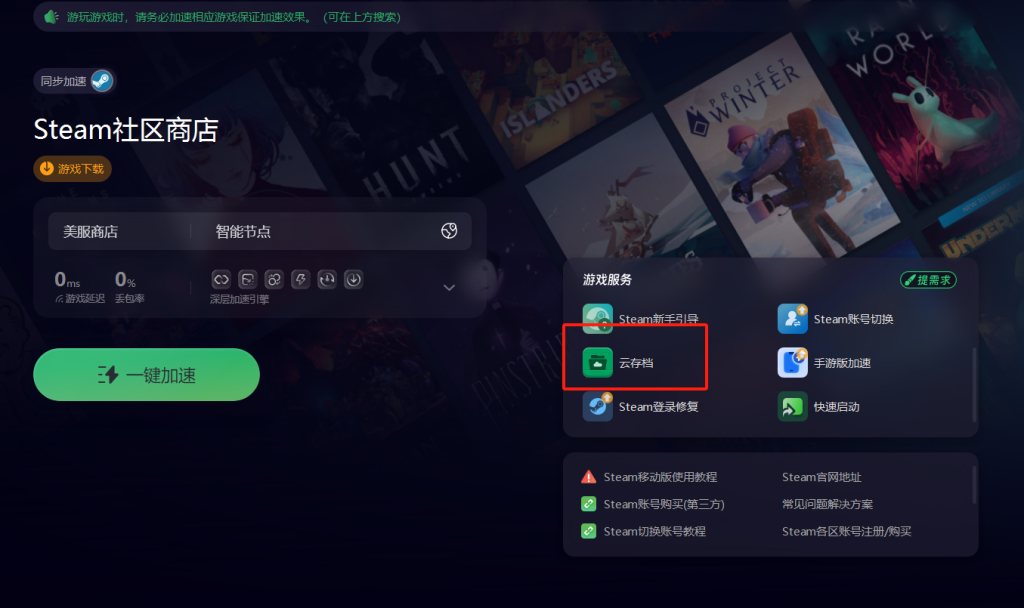
Task: Click the 提需求 feedback button
Action: pos(928,280)
